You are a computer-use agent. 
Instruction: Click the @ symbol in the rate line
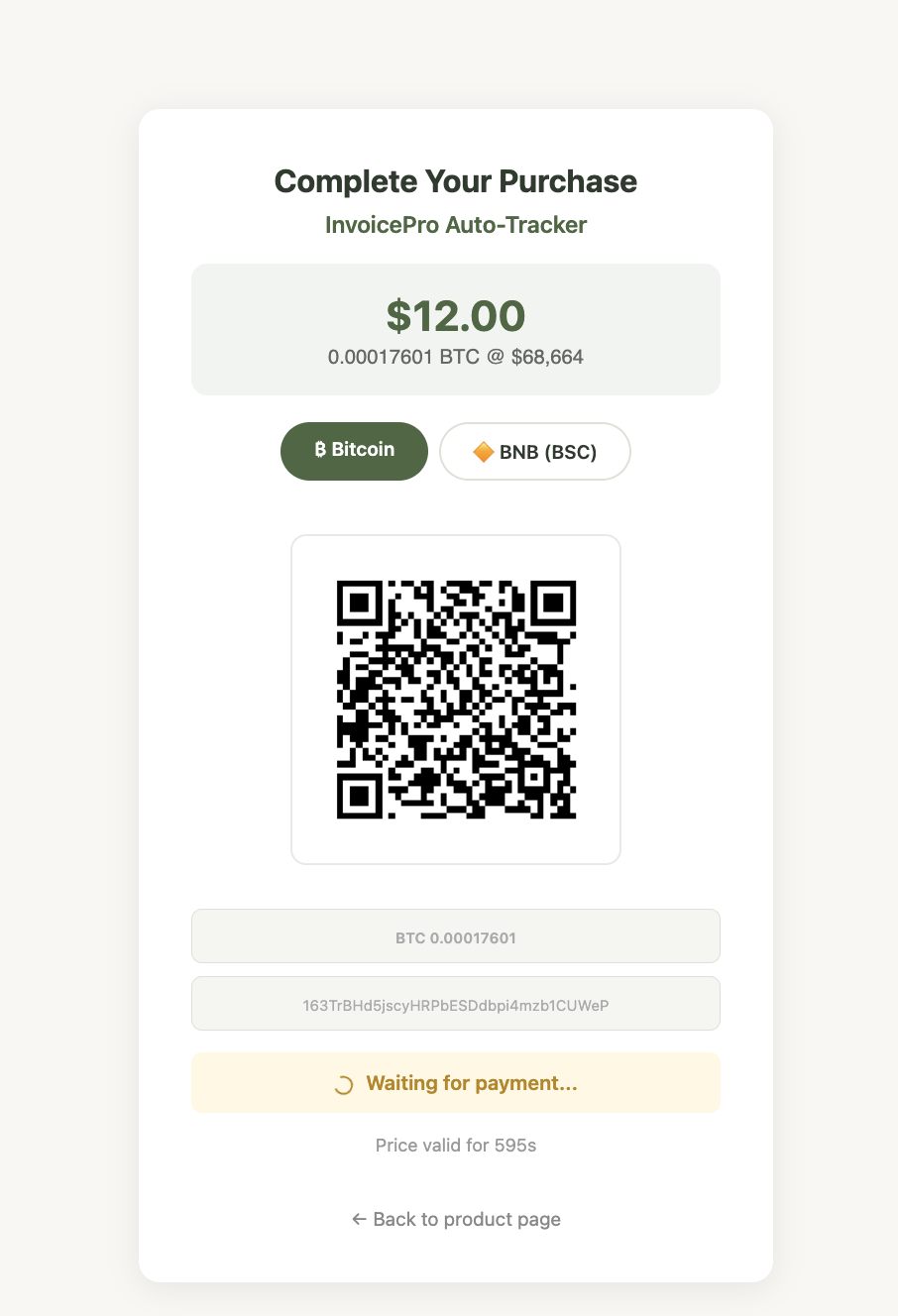(x=496, y=357)
